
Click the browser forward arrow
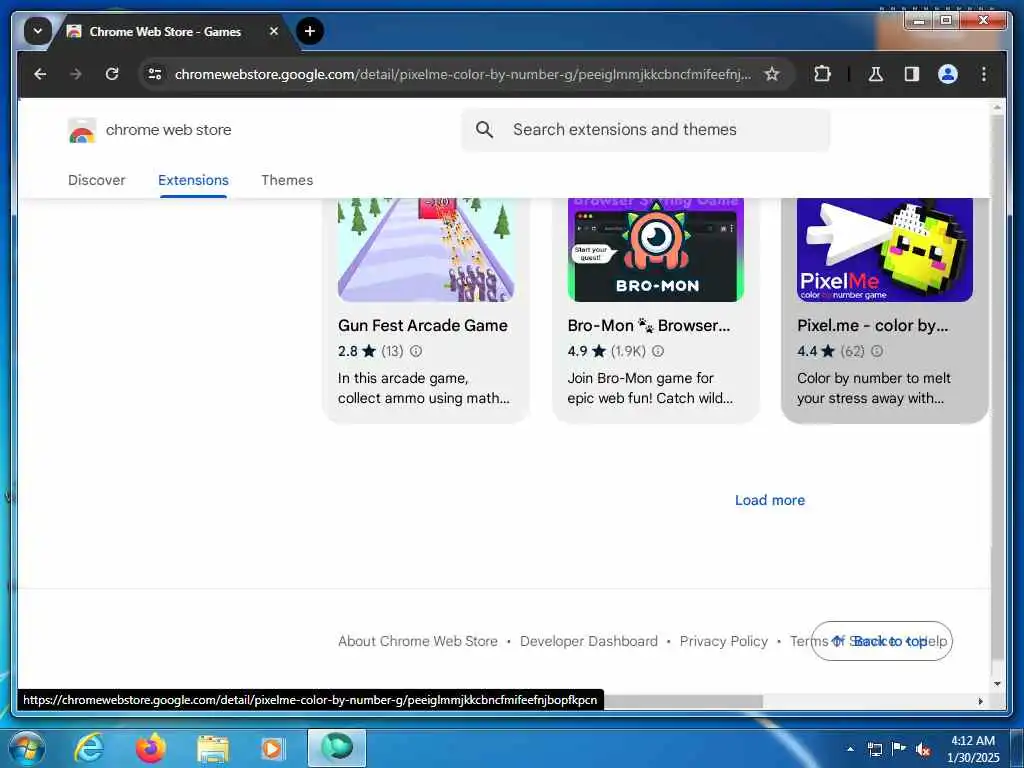[x=76, y=74]
